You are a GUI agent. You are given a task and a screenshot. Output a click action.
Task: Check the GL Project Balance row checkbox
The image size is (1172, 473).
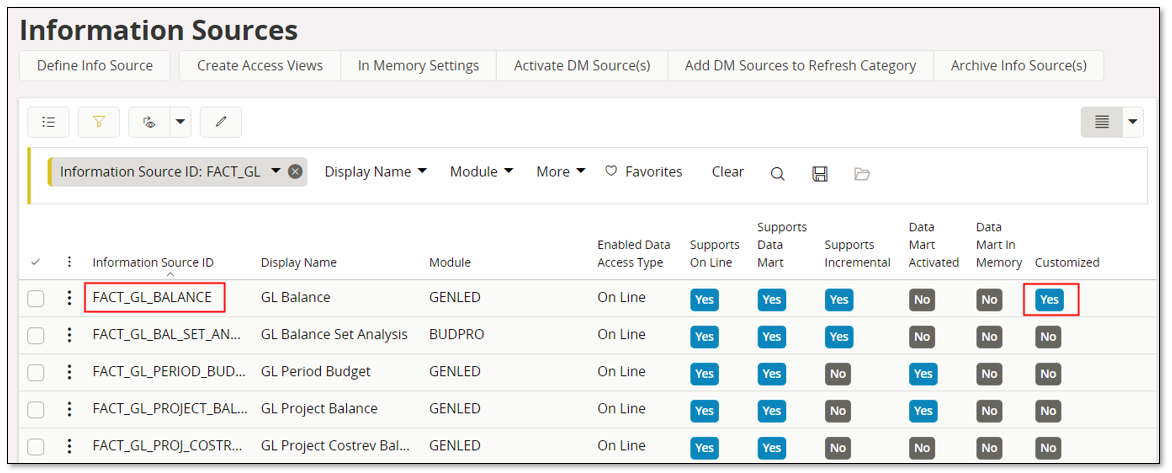coord(36,409)
